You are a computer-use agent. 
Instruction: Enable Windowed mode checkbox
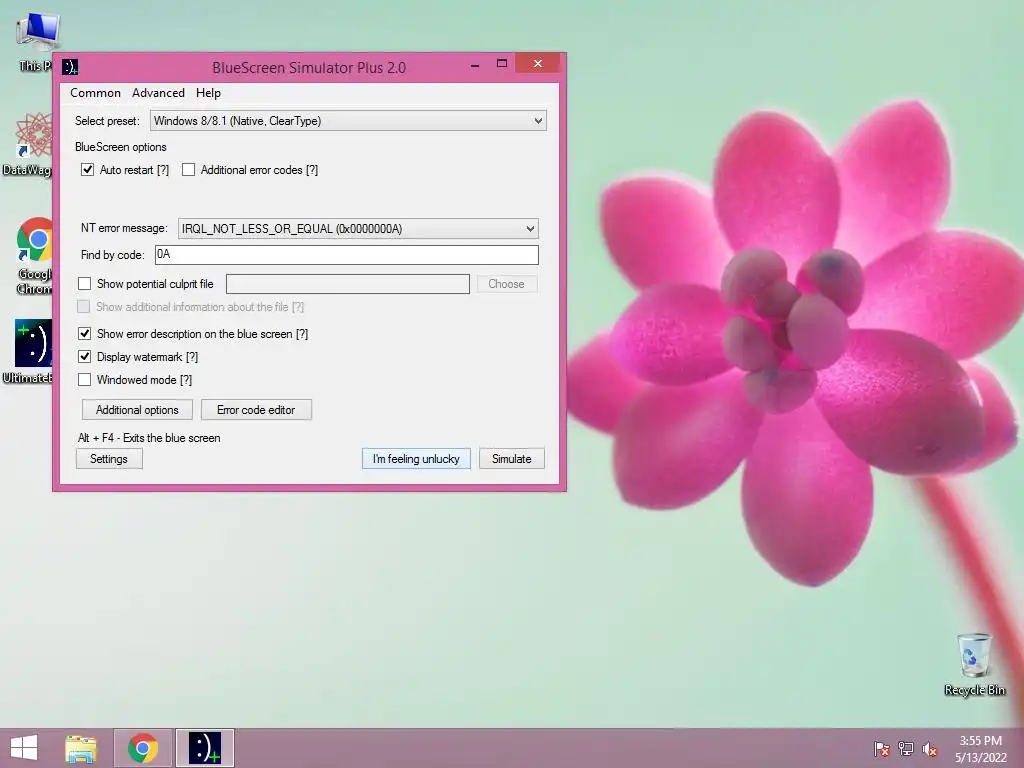coord(84,379)
